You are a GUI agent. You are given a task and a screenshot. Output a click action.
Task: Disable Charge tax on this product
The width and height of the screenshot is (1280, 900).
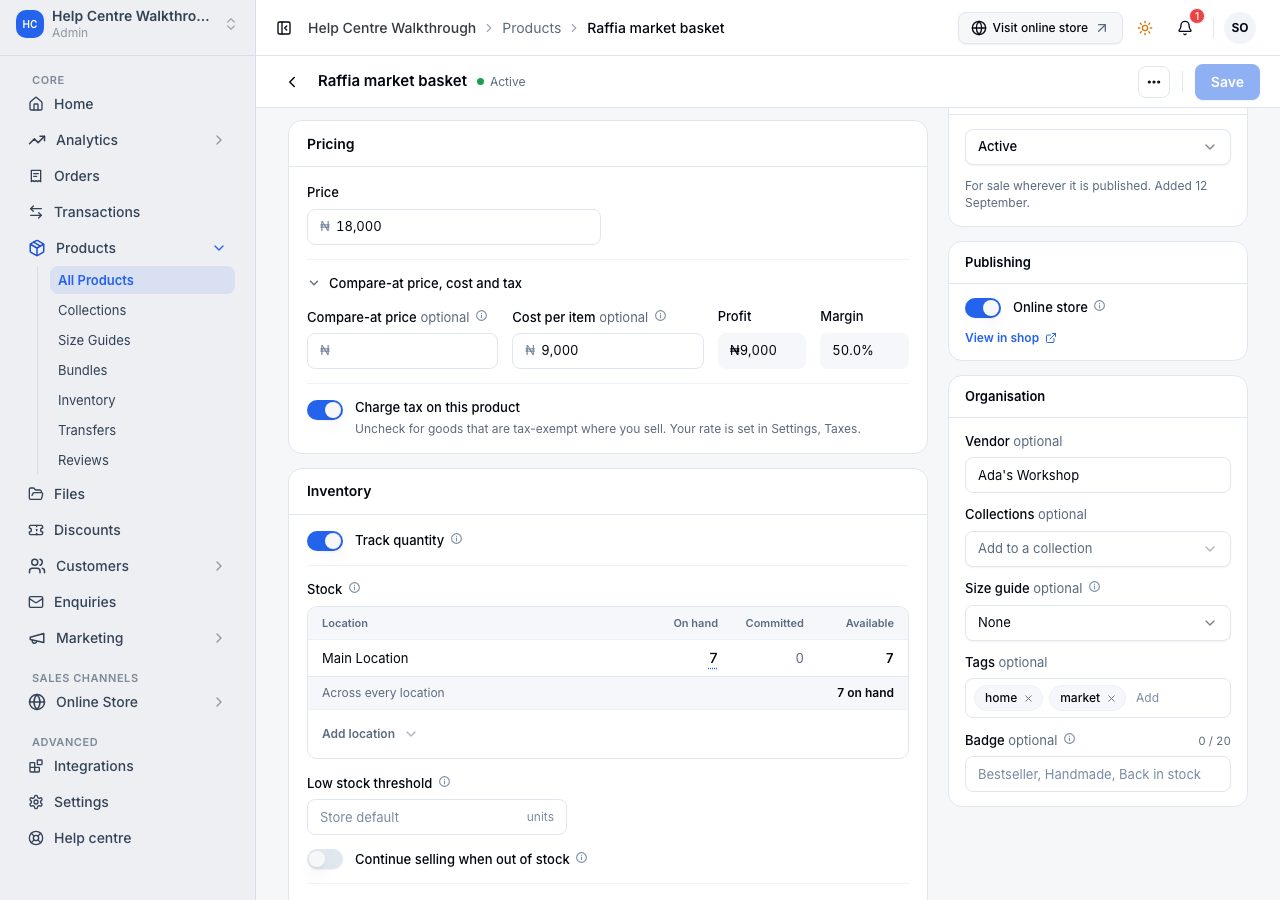pyautogui.click(x=325, y=410)
